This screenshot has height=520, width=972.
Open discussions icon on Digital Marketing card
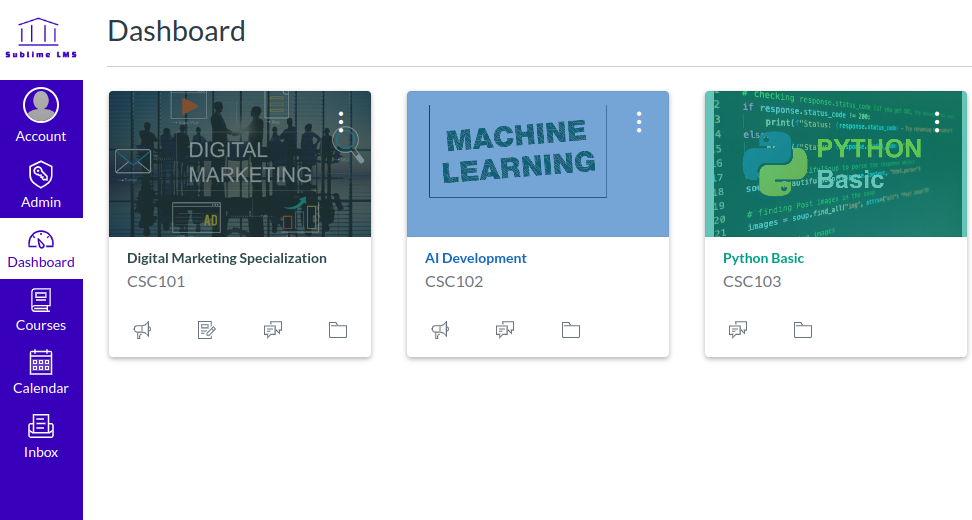[273, 330]
